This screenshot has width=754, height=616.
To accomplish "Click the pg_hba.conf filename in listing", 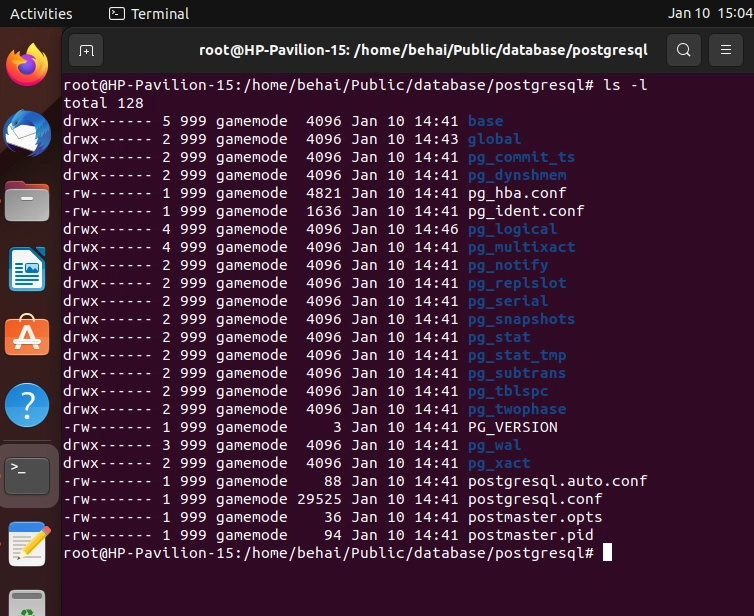I will [517, 193].
